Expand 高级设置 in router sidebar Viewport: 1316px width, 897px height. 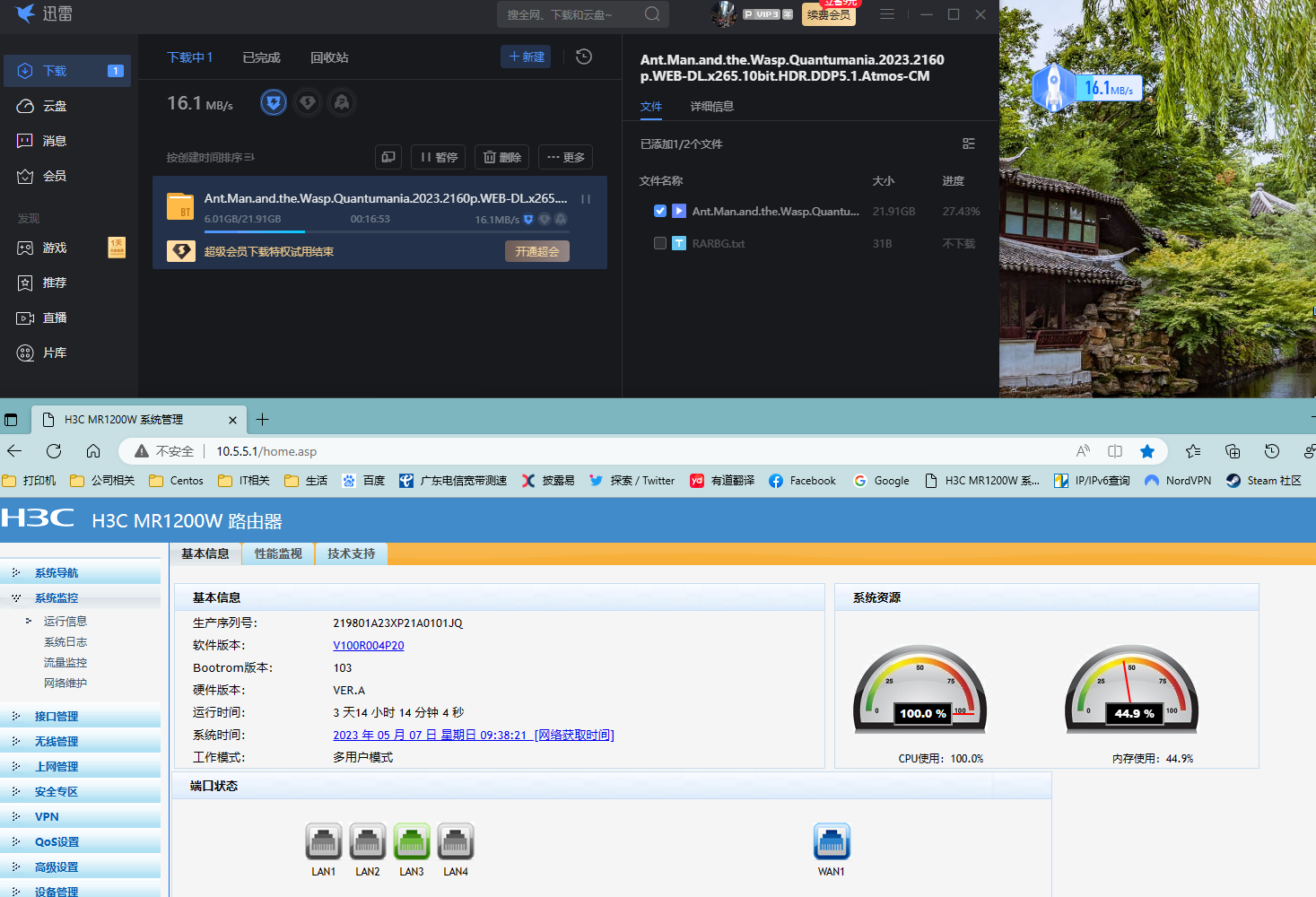click(57, 867)
